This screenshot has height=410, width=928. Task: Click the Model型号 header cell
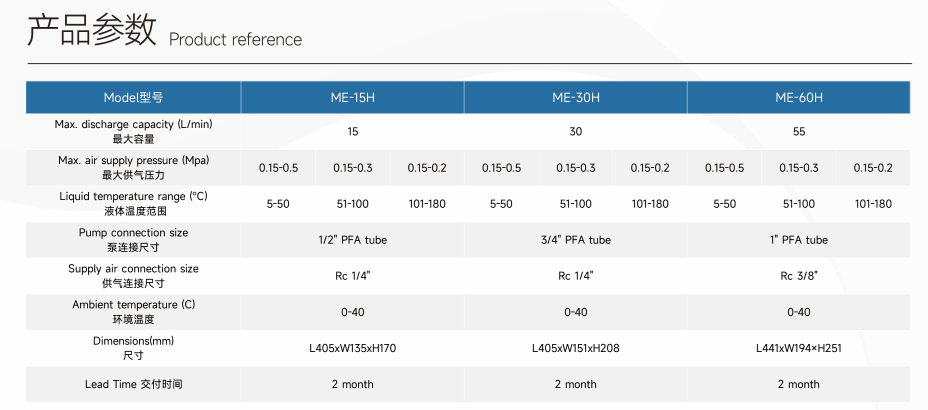point(133,98)
